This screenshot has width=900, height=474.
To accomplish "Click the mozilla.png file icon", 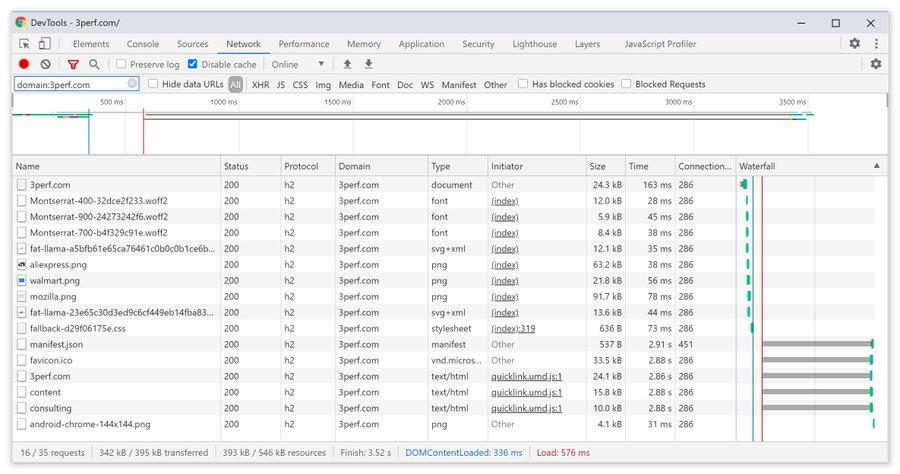I will tap(22, 297).
